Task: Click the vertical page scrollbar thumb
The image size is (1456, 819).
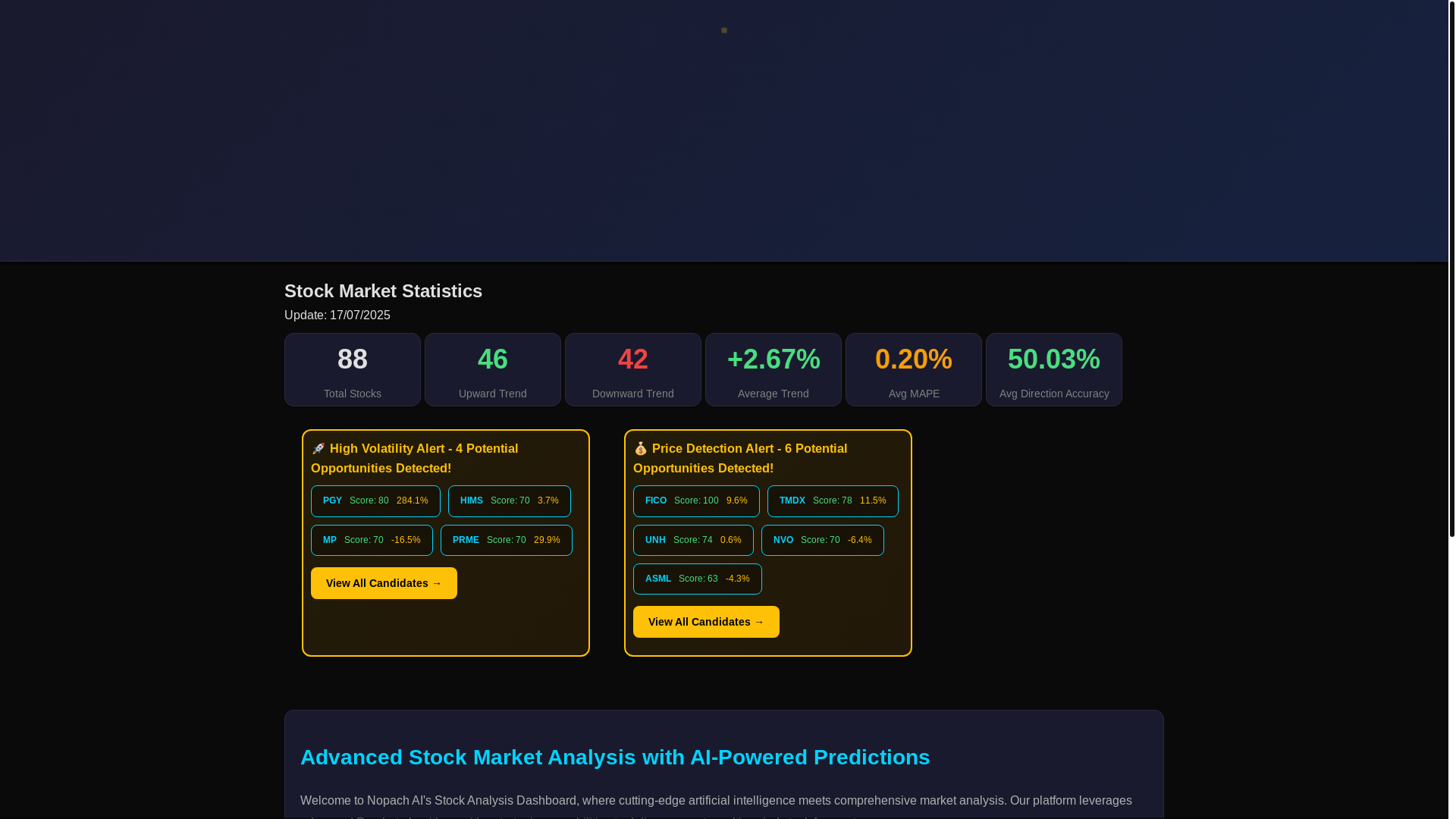Action: click(x=1452, y=268)
